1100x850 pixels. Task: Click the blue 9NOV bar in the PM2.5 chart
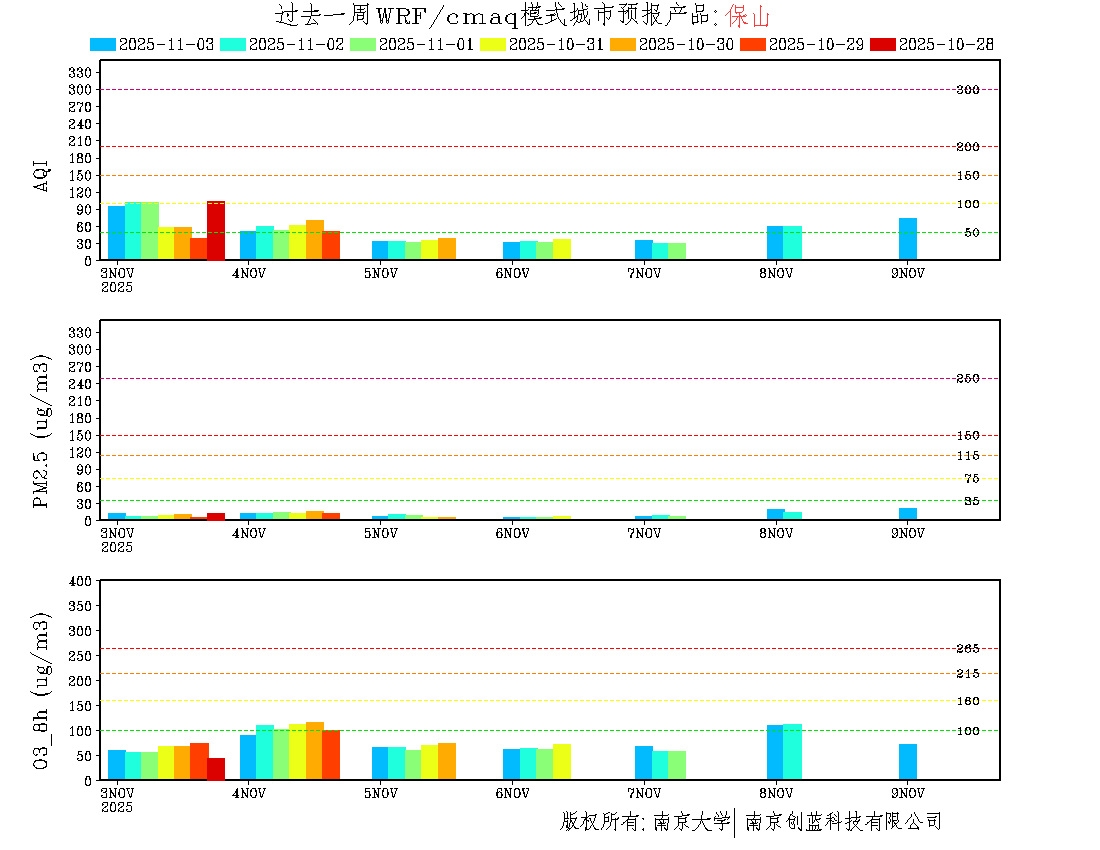coord(908,514)
